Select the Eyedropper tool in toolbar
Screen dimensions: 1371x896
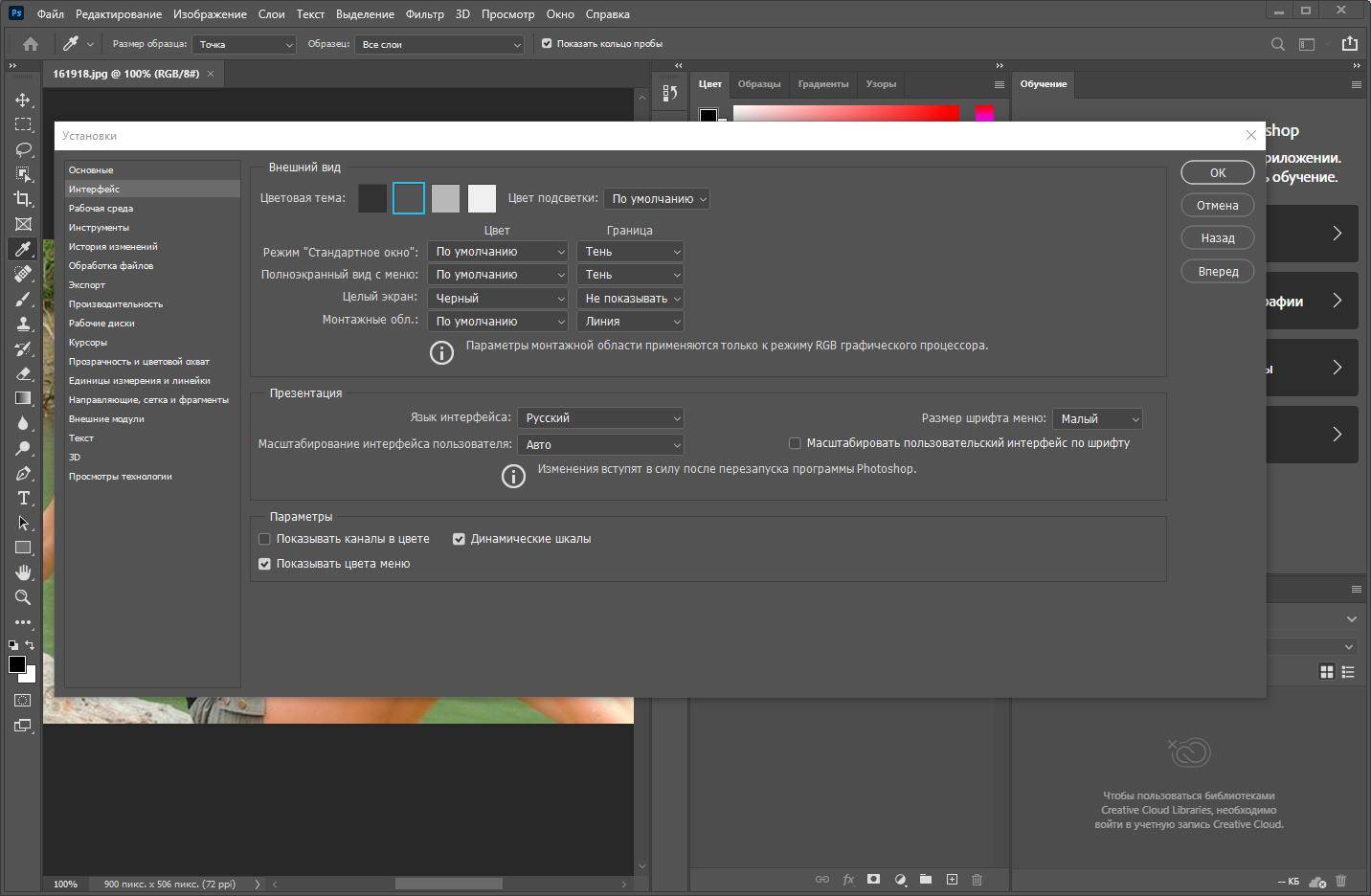pos(23,249)
